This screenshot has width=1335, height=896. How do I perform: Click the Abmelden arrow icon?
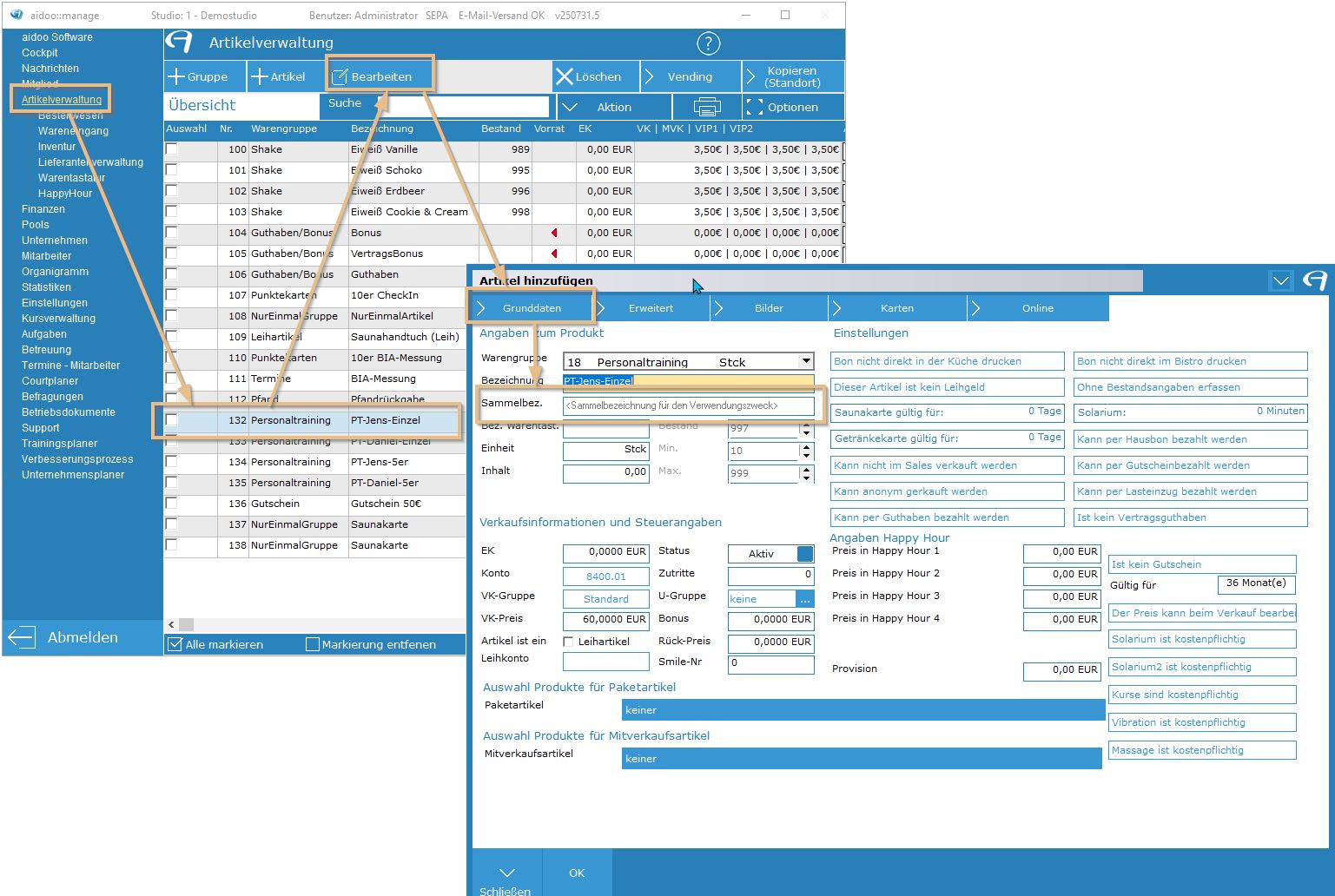pos(21,637)
